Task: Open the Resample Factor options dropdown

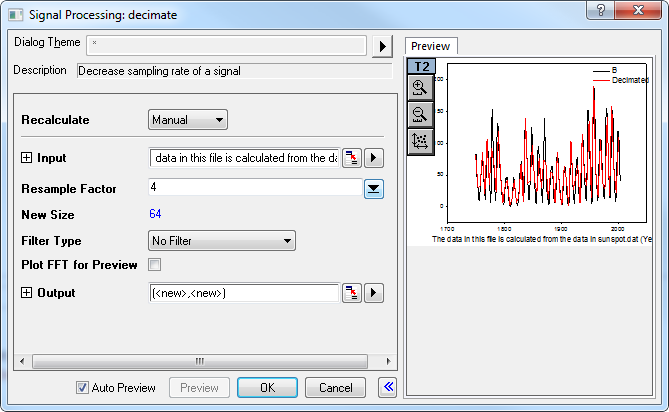Action: [x=374, y=189]
